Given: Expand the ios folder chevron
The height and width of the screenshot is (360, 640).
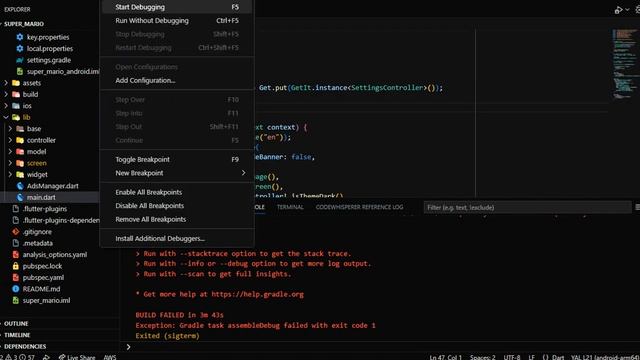Looking at the screenshot, I should 6,106.
